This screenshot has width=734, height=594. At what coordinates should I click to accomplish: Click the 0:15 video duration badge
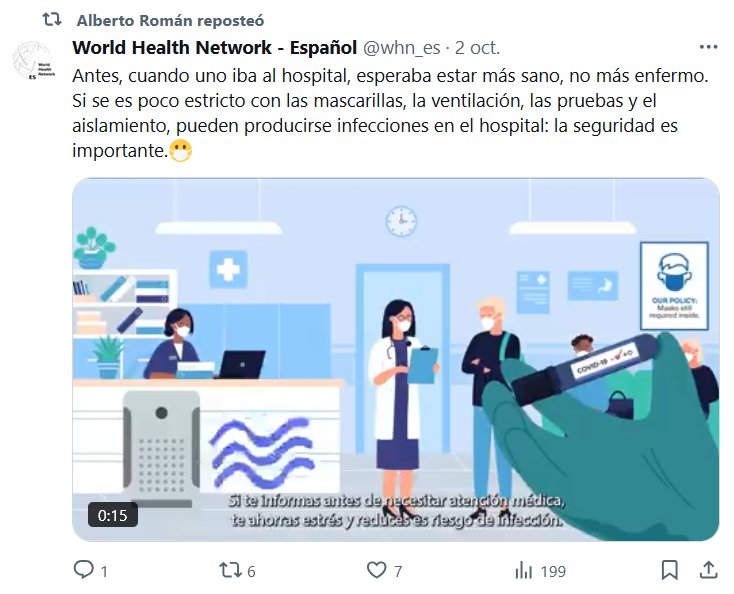coord(112,515)
